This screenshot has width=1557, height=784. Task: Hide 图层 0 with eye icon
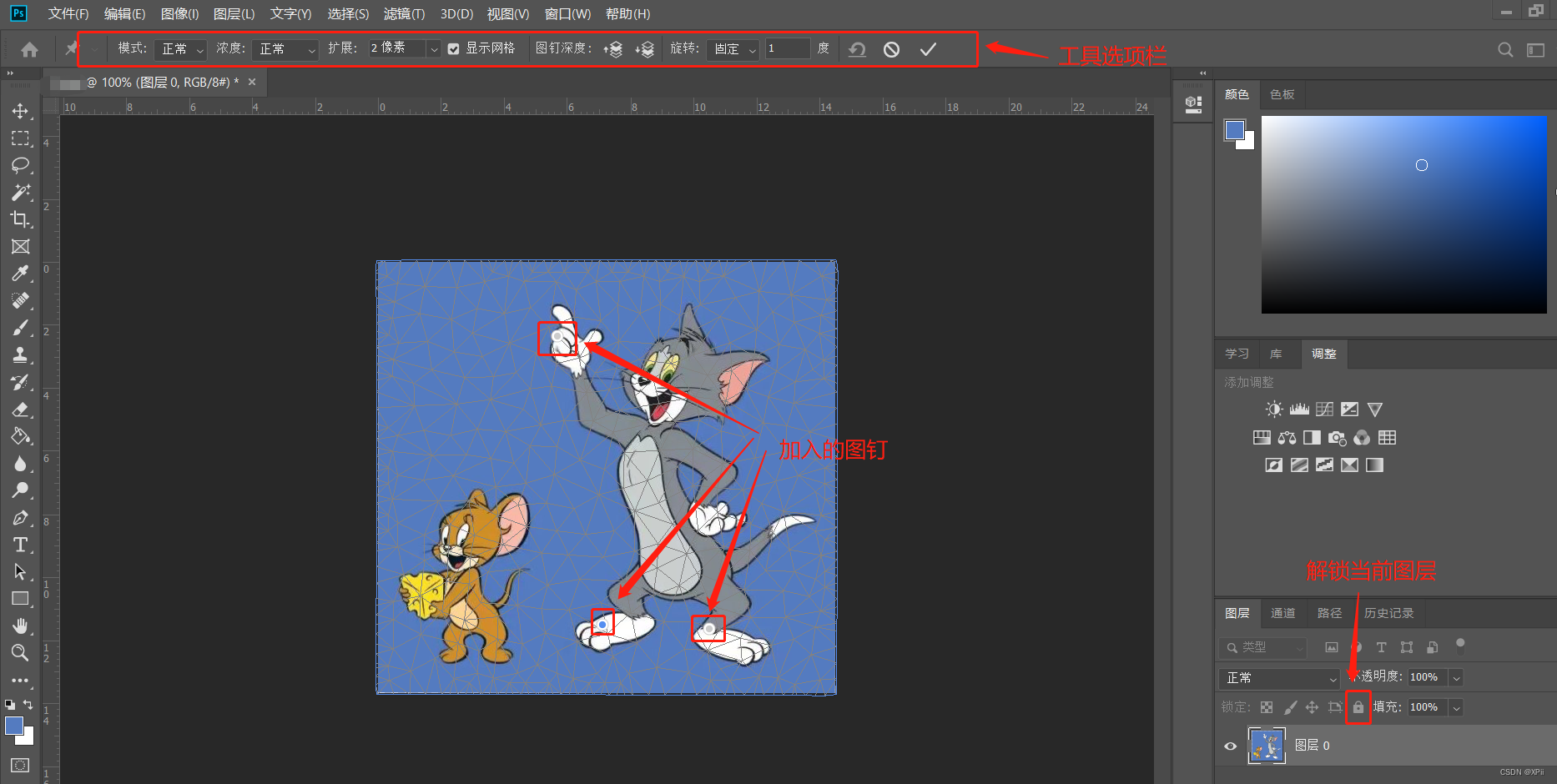tap(1230, 746)
